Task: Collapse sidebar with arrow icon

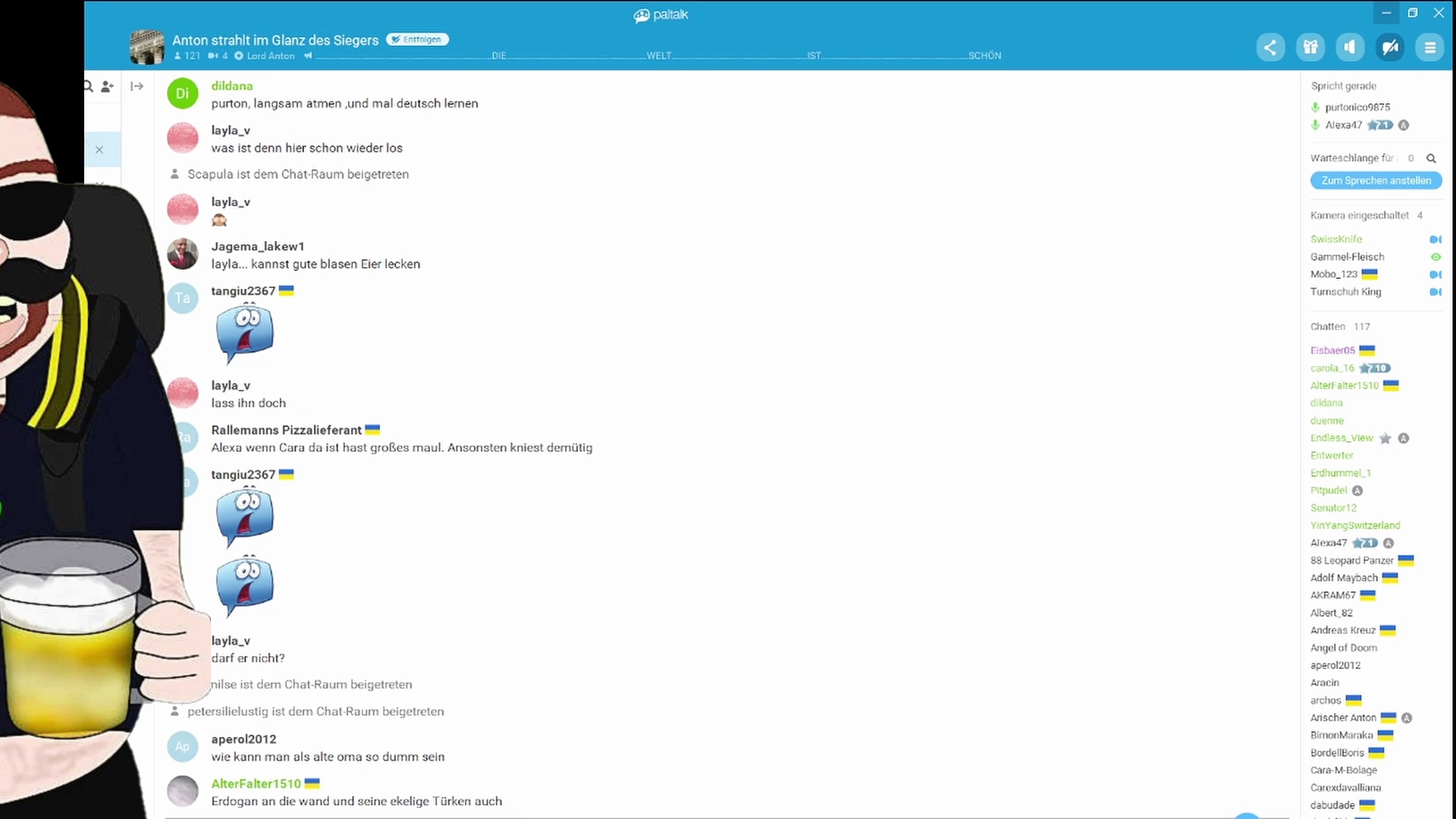Action: [137, 86]
